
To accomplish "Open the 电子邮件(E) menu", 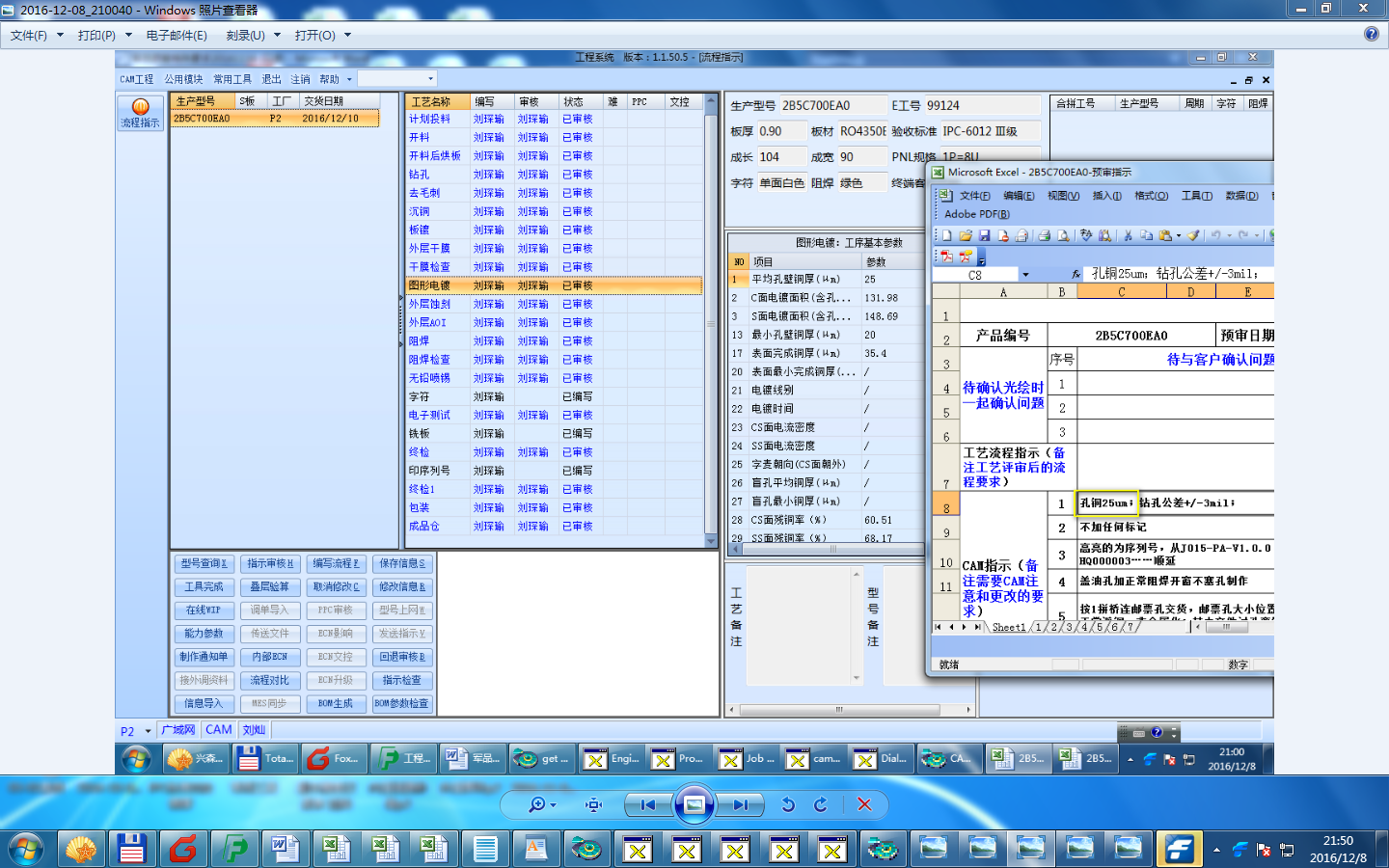I will [x=177, y=35].
